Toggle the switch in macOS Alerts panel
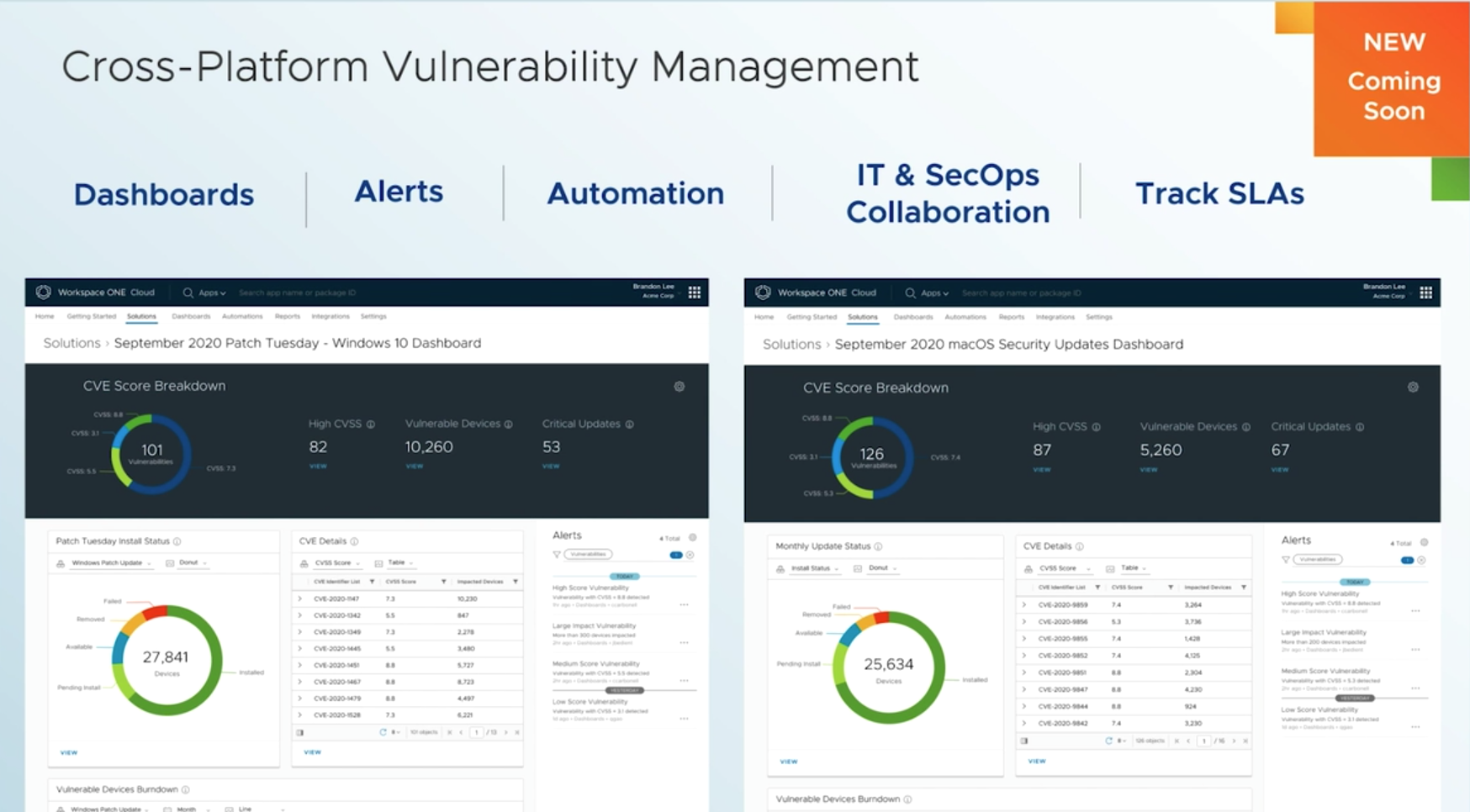The image size is (1470, 812). 1408,559
